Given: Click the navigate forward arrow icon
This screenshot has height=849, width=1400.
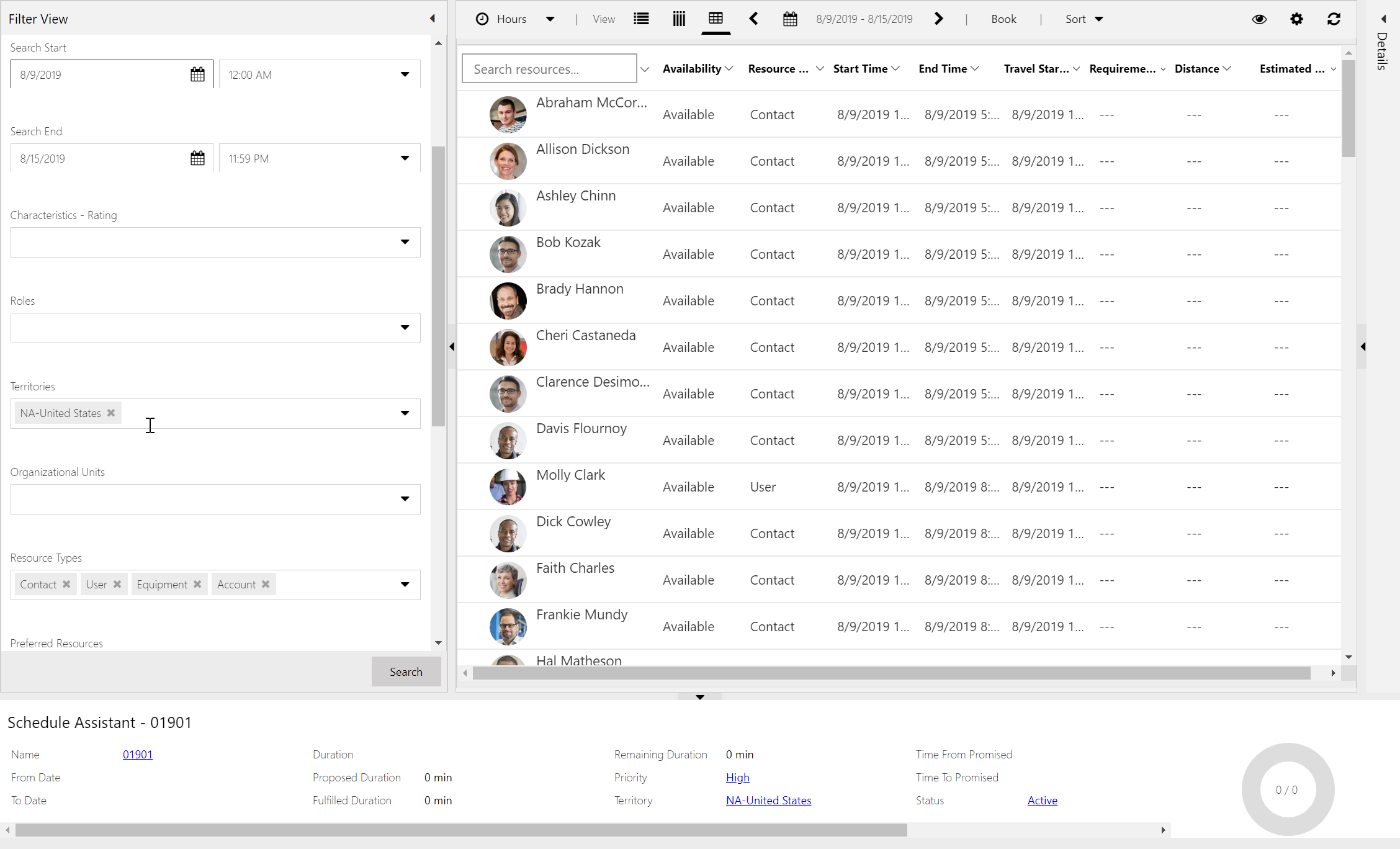Looking at the screenshot, I should (x=938, y=19).
